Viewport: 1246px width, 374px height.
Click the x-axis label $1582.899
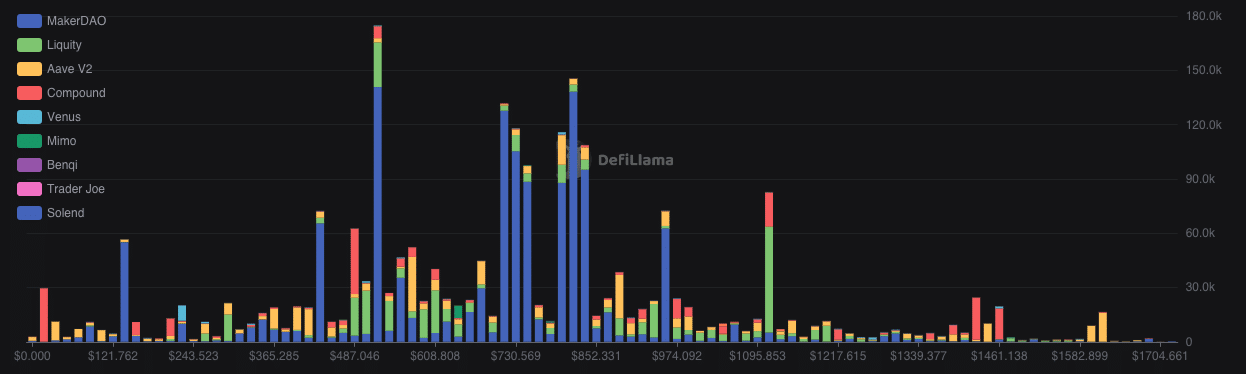pos(1080,355)
